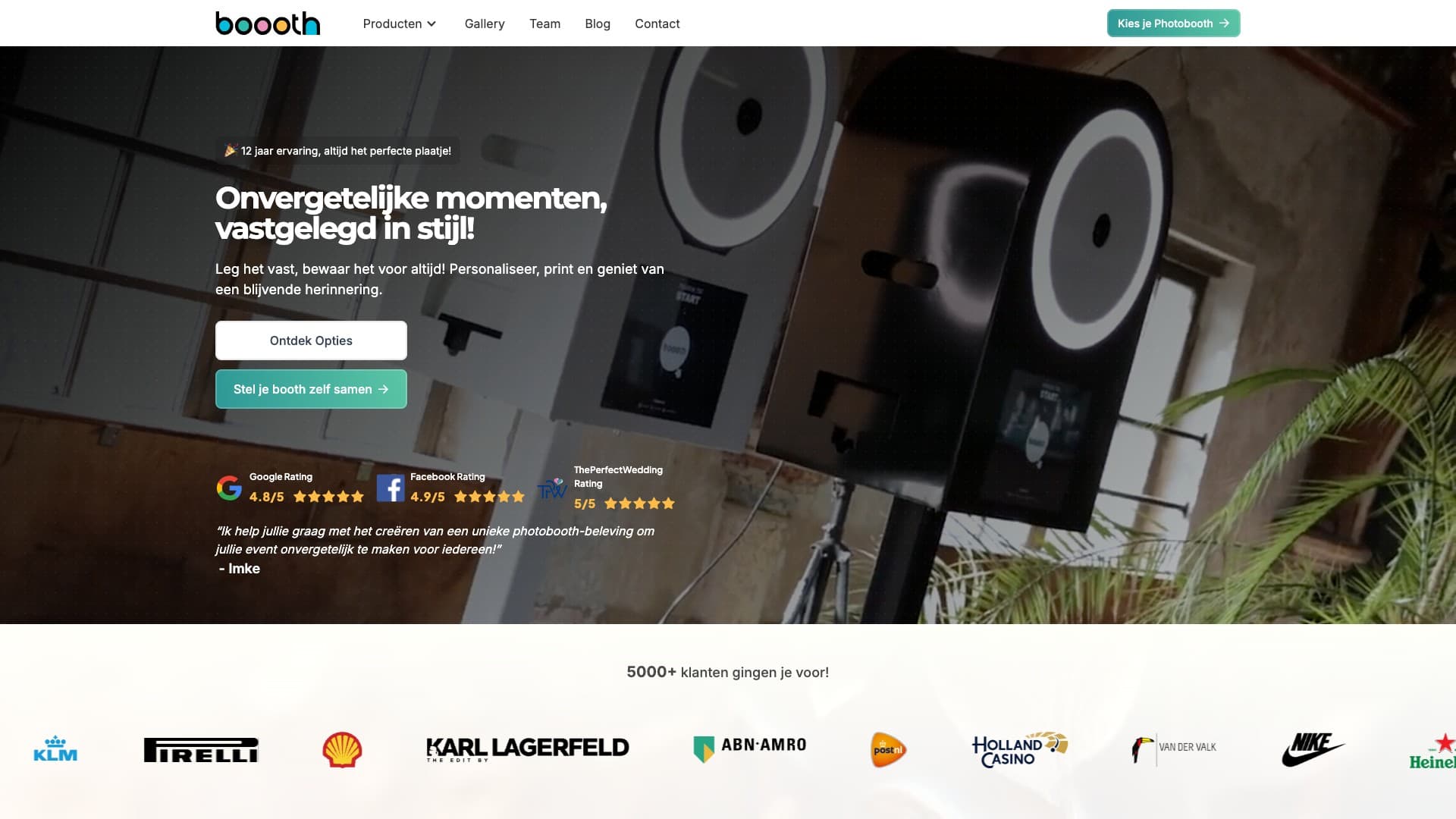Viewport: 1456px width, 819px height.
Task: Select the Shell client logo
Action: pos(342,749)
